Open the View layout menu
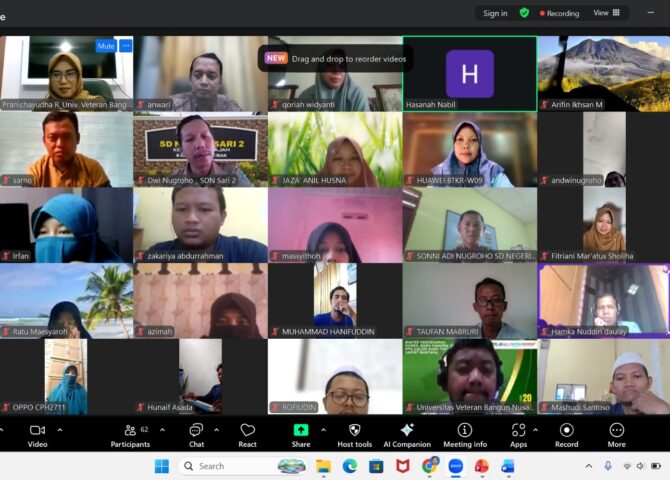670x480 pixels. point(606,13)
